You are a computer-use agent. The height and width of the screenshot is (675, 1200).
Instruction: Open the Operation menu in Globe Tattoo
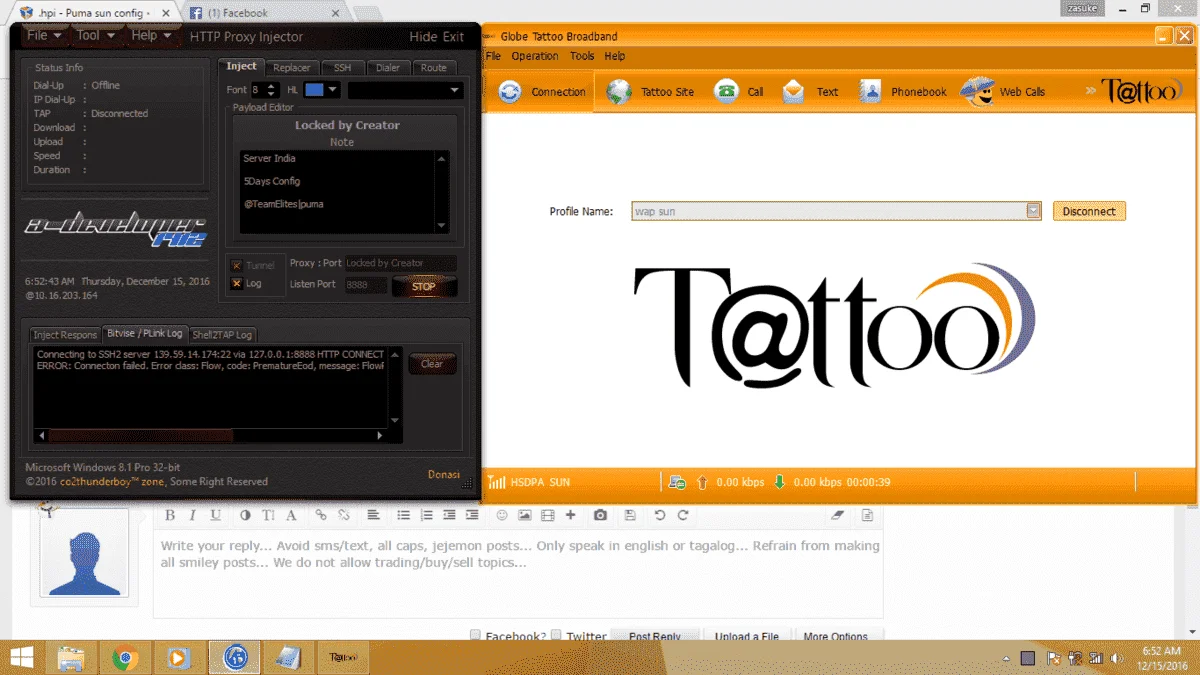click(x=535, y=56)
